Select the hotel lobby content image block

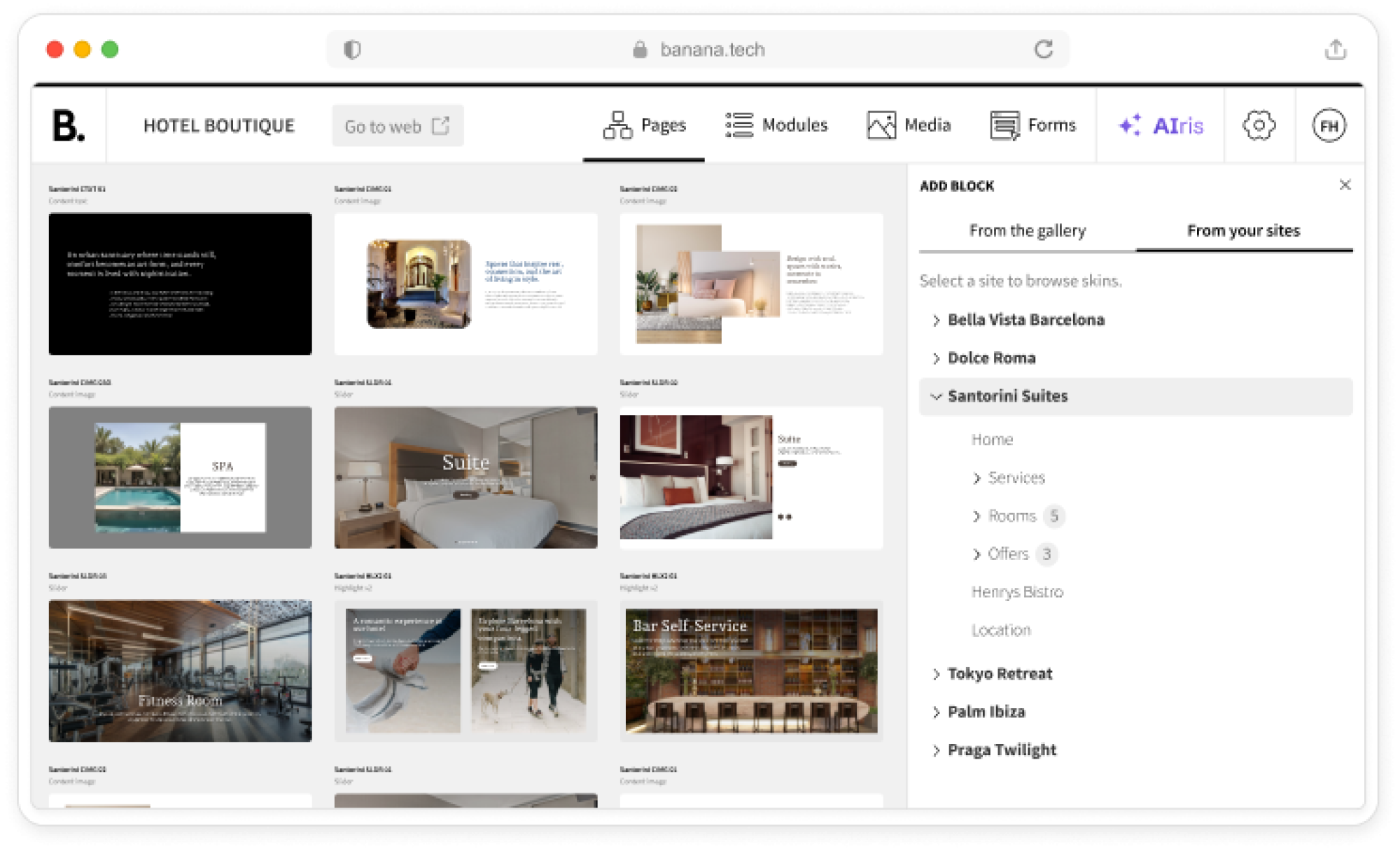coord(465,283)
